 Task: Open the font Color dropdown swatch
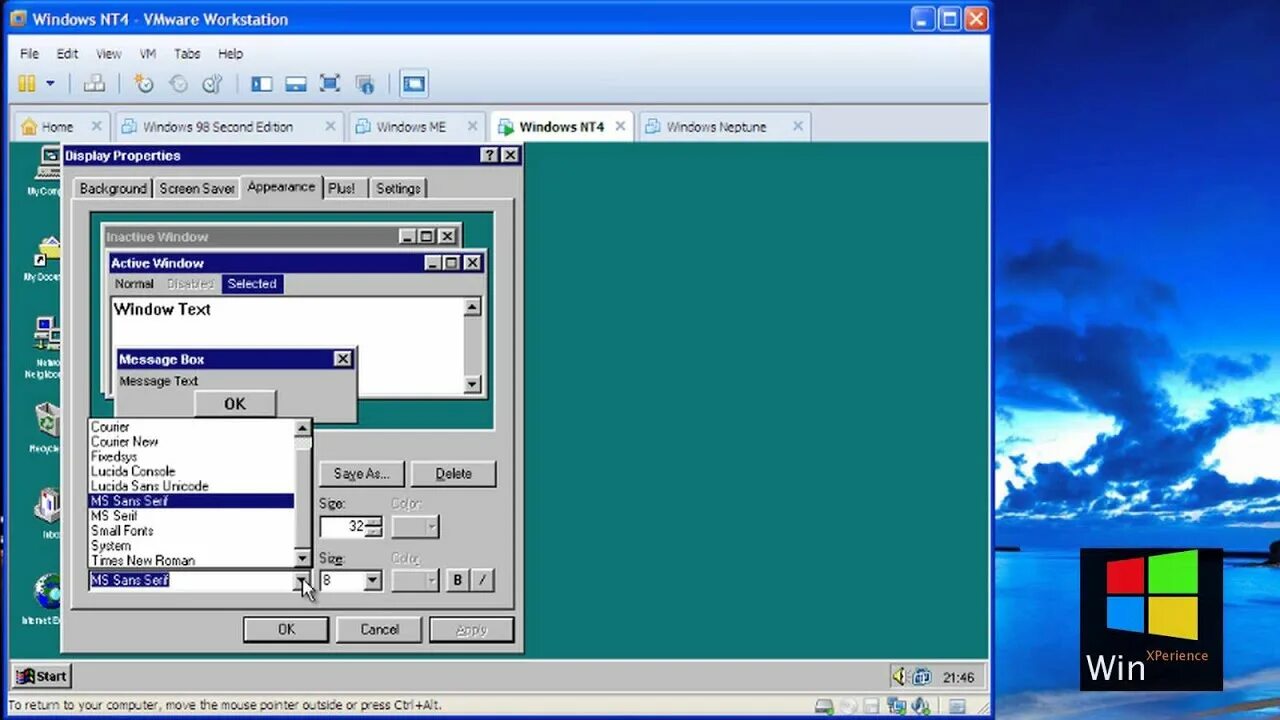(415, 580)
